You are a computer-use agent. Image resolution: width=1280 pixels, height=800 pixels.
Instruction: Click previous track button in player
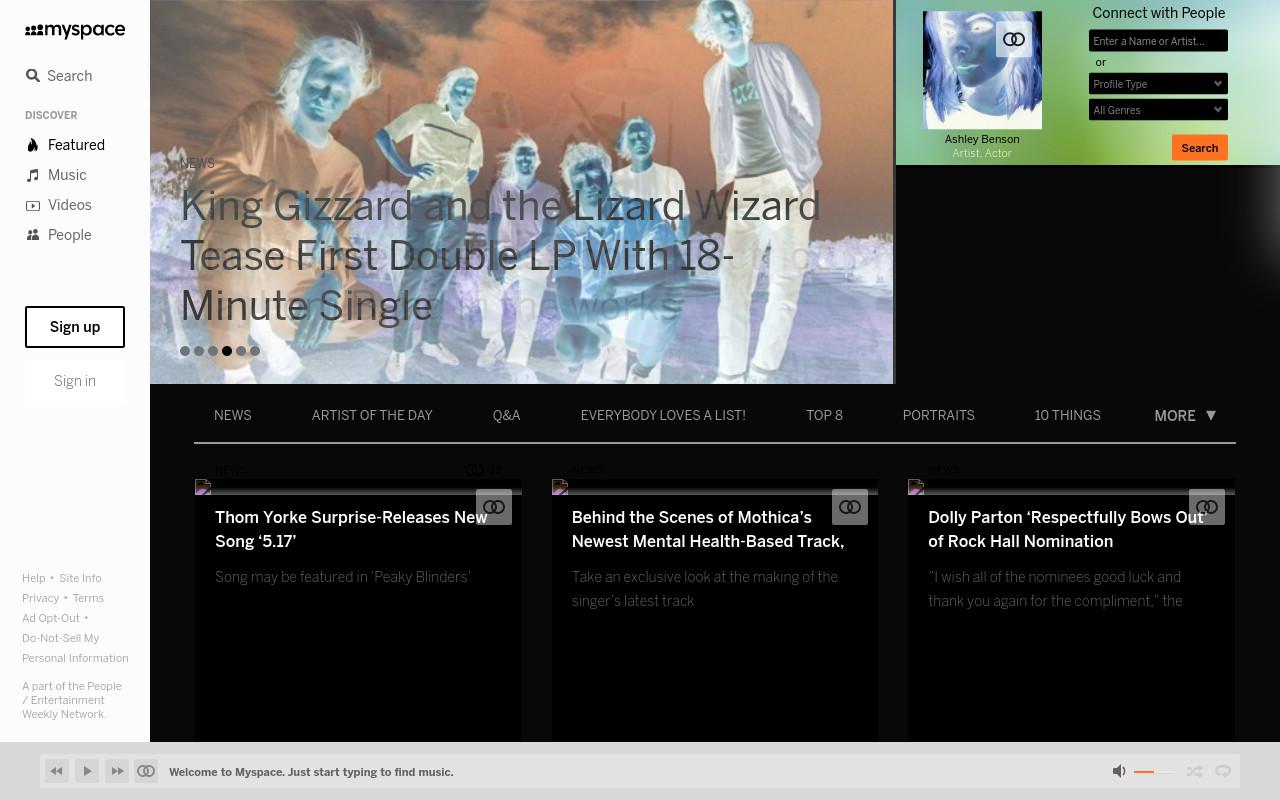click(x=57, y=771)
